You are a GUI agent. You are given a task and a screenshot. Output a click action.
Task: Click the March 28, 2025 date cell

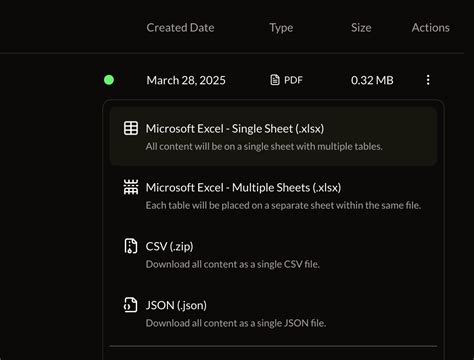click(186, 80)
